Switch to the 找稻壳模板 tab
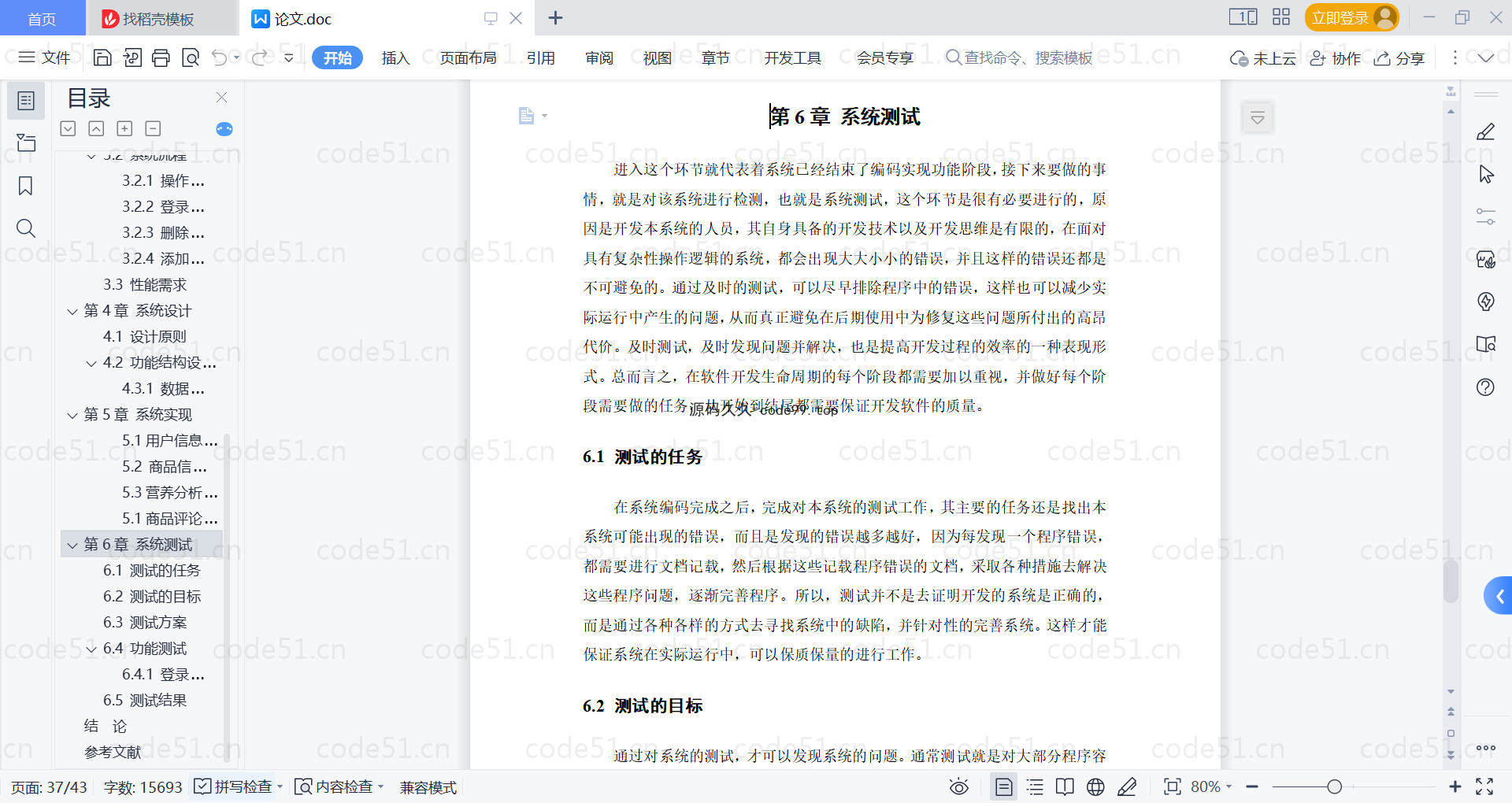The image size is (1512, 803). click(161, 18)
